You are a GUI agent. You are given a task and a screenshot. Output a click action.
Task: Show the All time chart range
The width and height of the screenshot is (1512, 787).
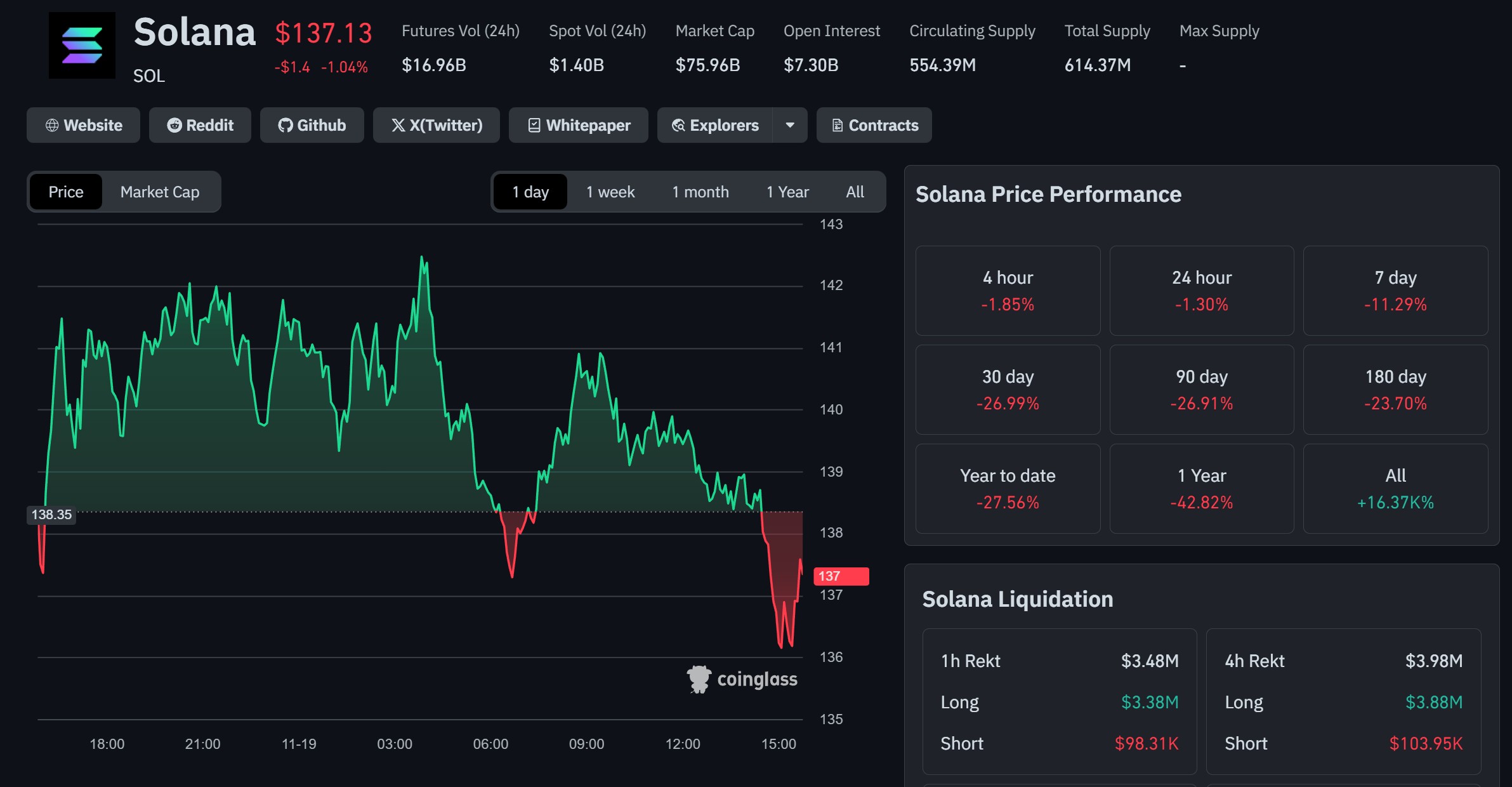pos(855,192)
